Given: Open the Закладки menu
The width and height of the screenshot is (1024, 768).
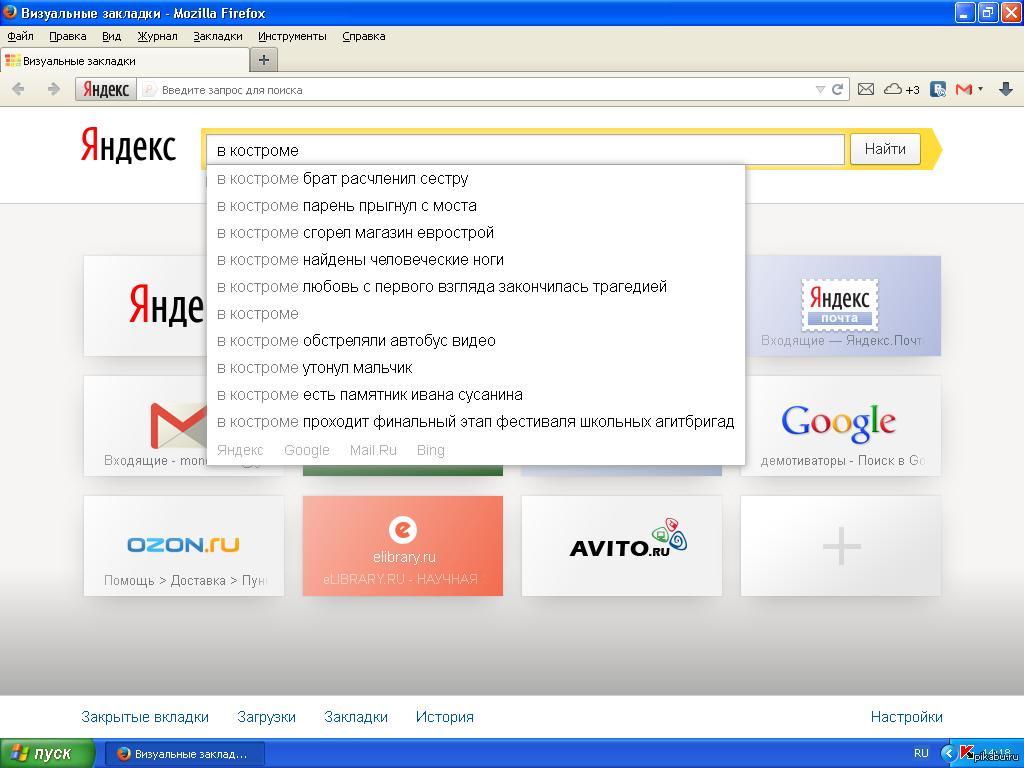Looking at the screenshot, I should click(x=217, y=37).
